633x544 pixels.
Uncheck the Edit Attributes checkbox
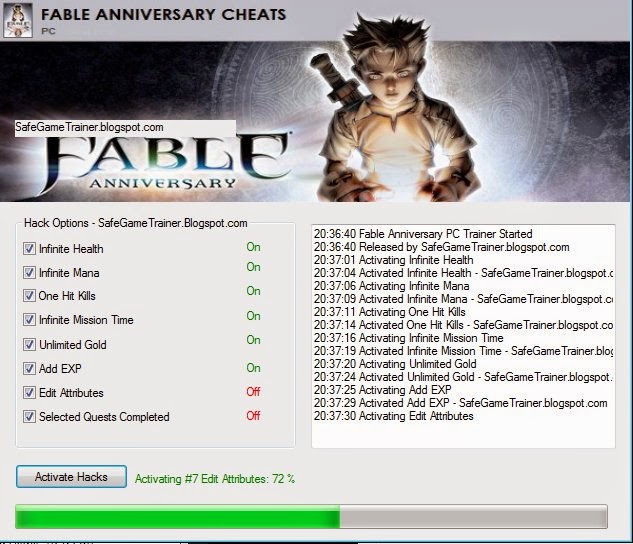click(x=29, y=392)
